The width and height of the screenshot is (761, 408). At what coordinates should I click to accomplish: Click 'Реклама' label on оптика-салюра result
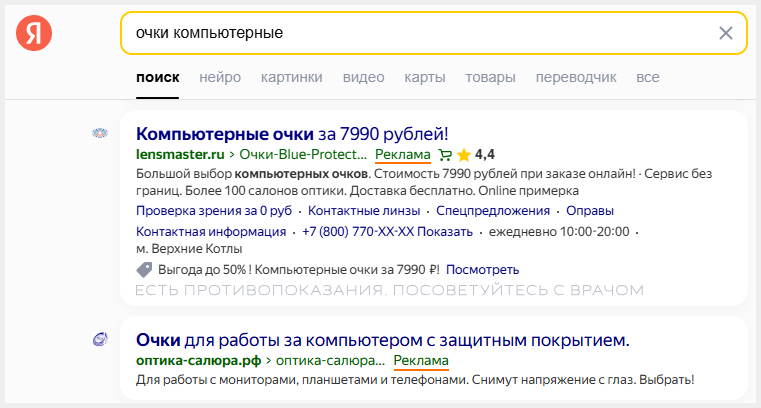coord(421,361)
